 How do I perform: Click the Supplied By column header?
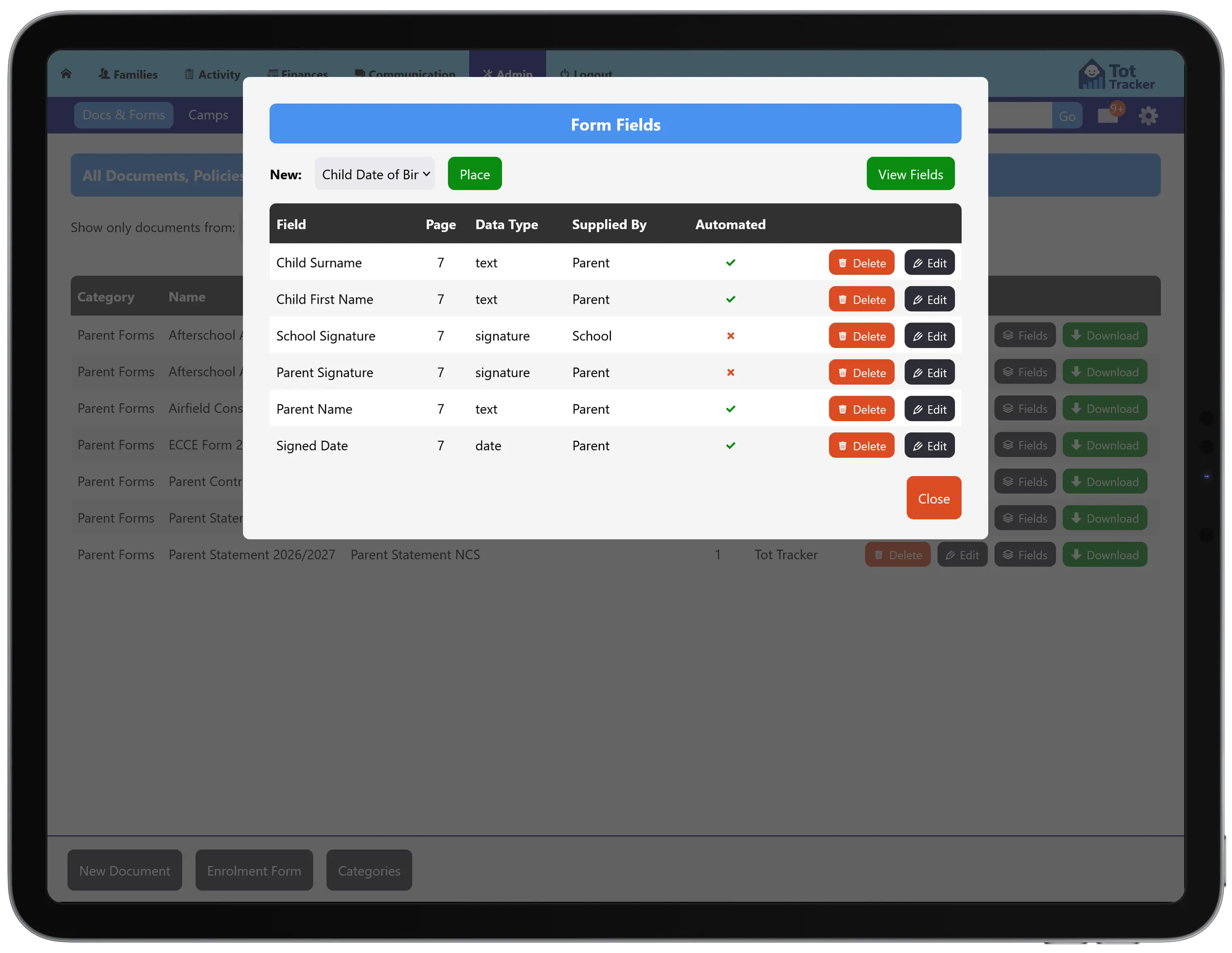point(609,224)
